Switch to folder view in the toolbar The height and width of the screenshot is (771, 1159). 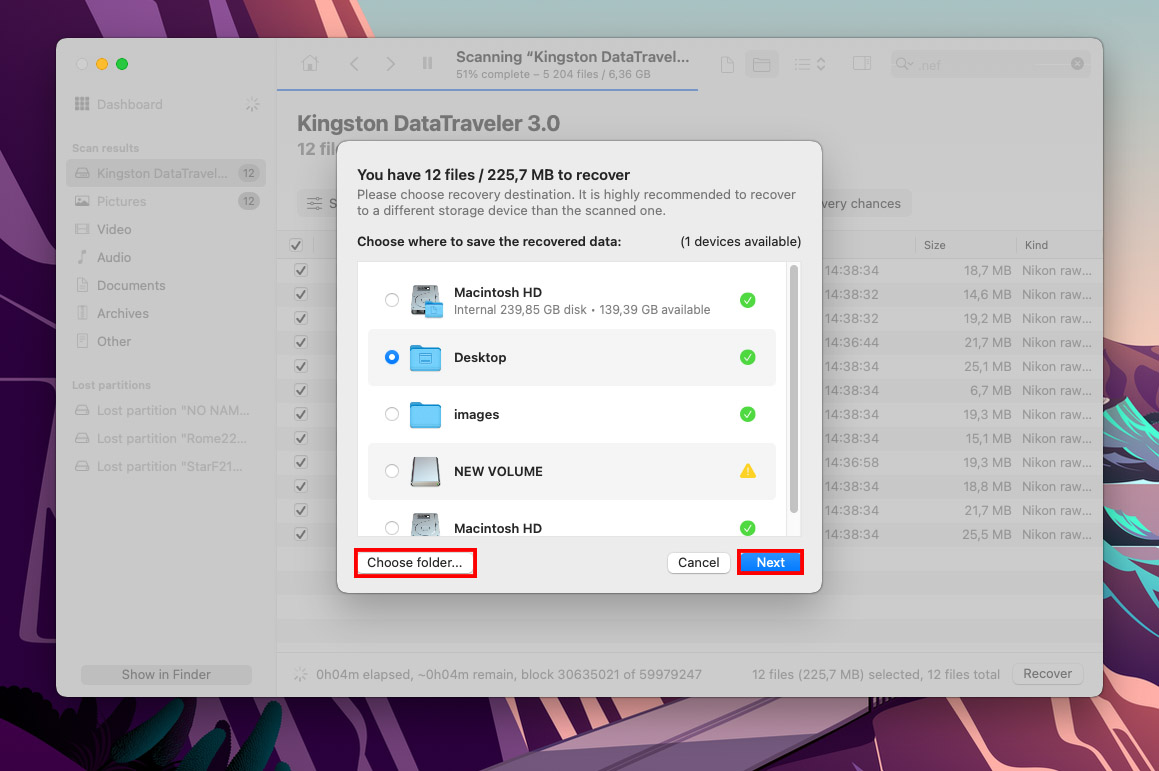tap(761, 63)
